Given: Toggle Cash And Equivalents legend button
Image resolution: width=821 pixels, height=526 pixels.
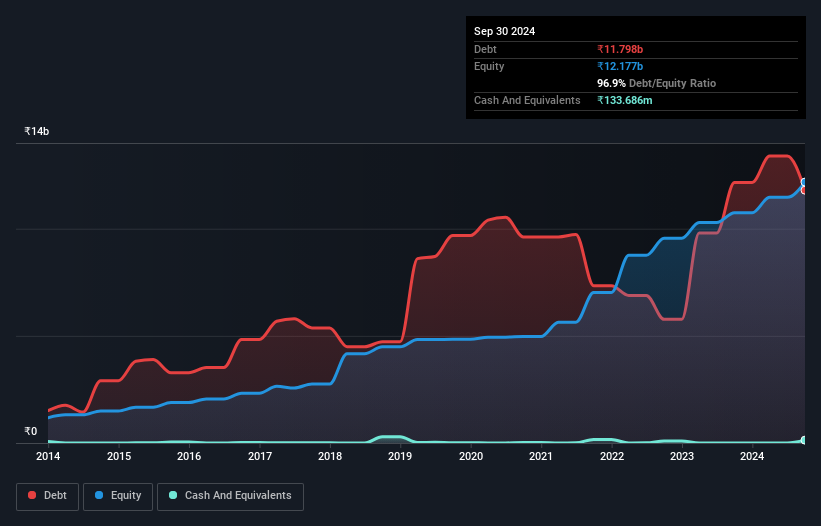Looking at the screenshot, I should [x=230, y=496].
